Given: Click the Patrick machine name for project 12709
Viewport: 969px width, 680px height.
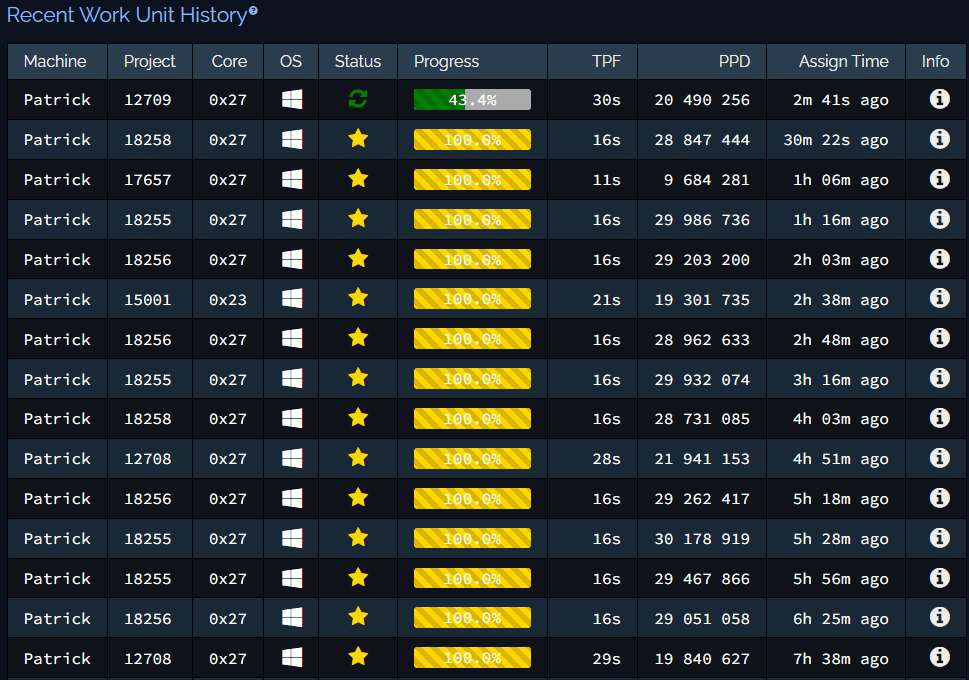Looking at the screenshot, I should pos(57,100).
